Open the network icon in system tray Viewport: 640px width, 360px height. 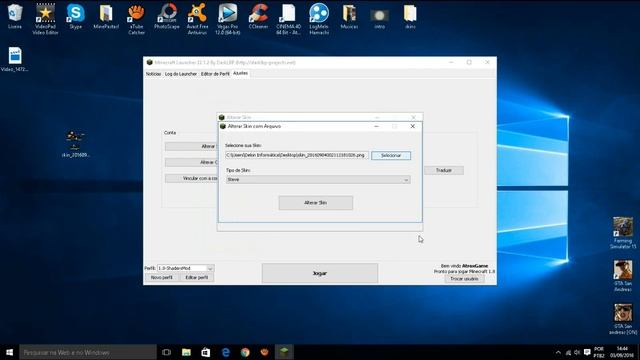point(568,352)
